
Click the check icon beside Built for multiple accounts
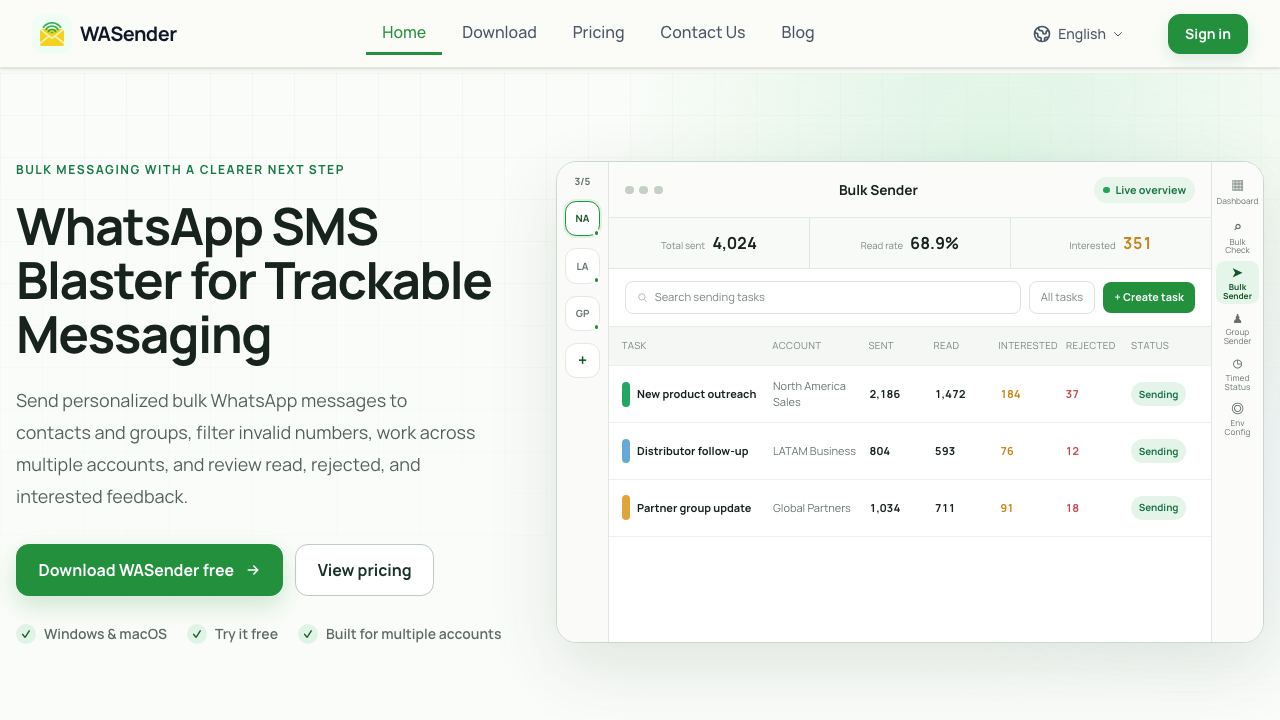[308, 634]
